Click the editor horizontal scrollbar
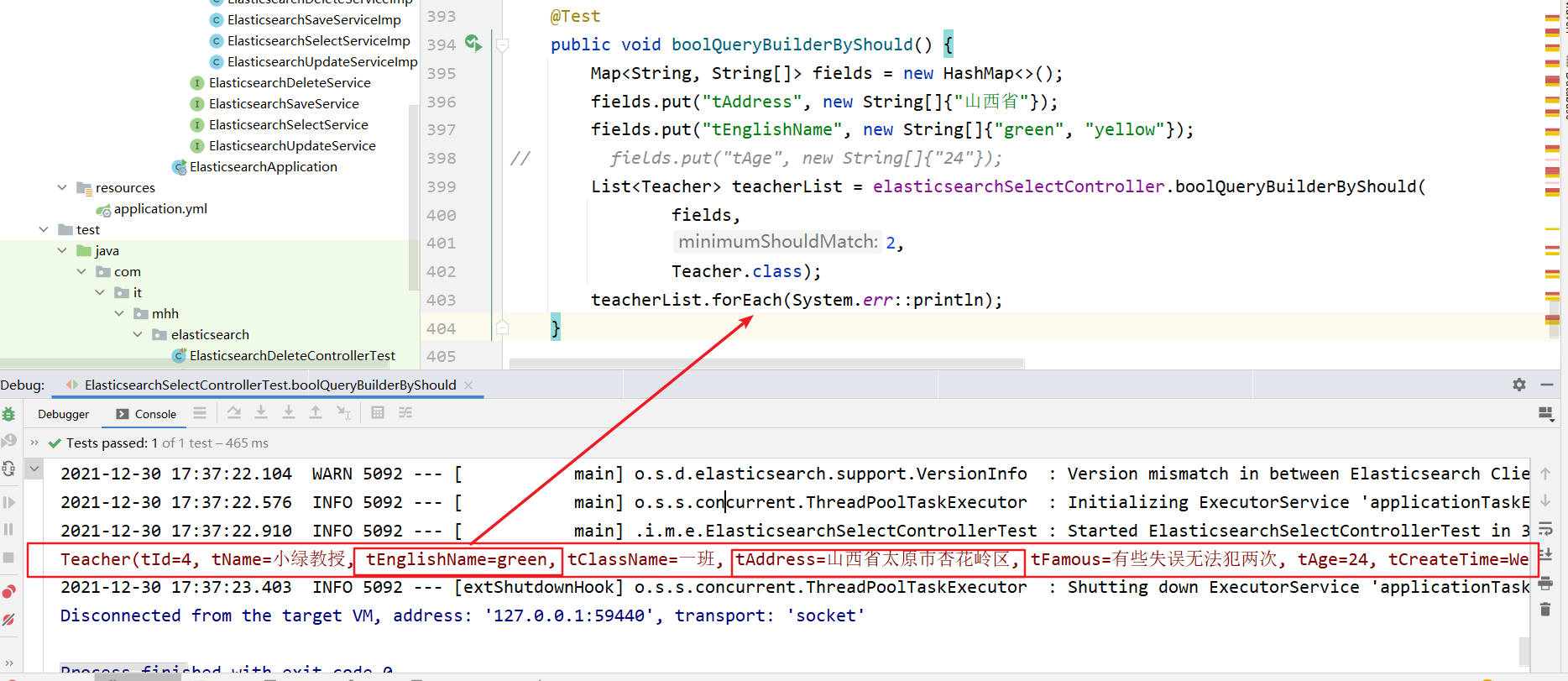Viewport: 1568px width, 681px height. [x=766, y=364]
